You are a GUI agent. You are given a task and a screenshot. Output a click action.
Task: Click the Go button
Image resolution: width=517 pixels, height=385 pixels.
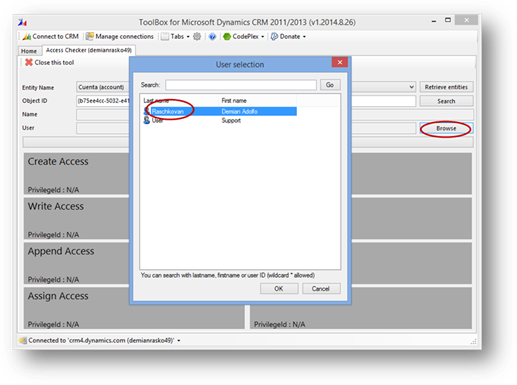tap(330, 85)
